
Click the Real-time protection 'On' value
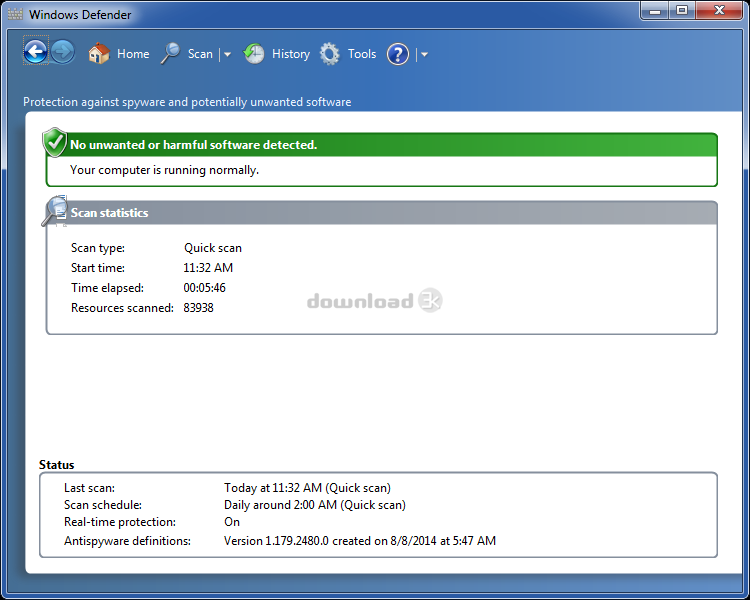[x=232, y=522]
